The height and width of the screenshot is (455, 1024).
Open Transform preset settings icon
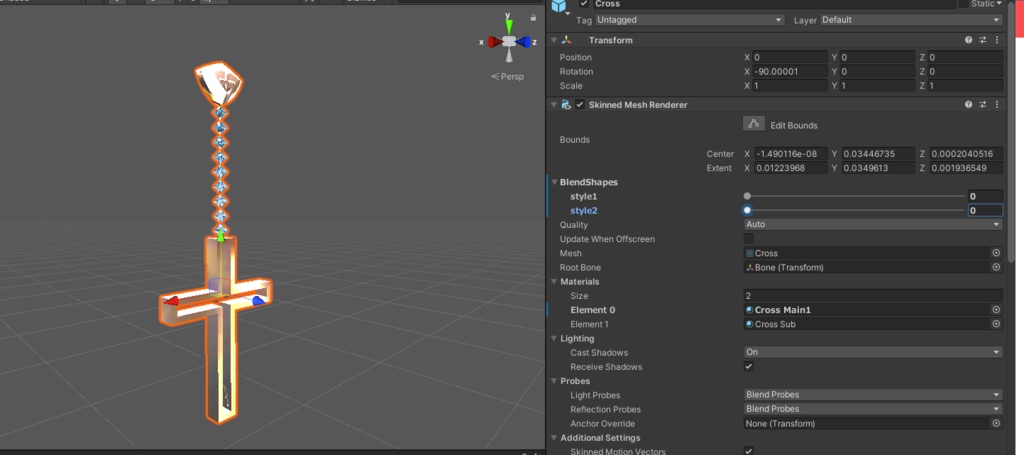[982, 40]
